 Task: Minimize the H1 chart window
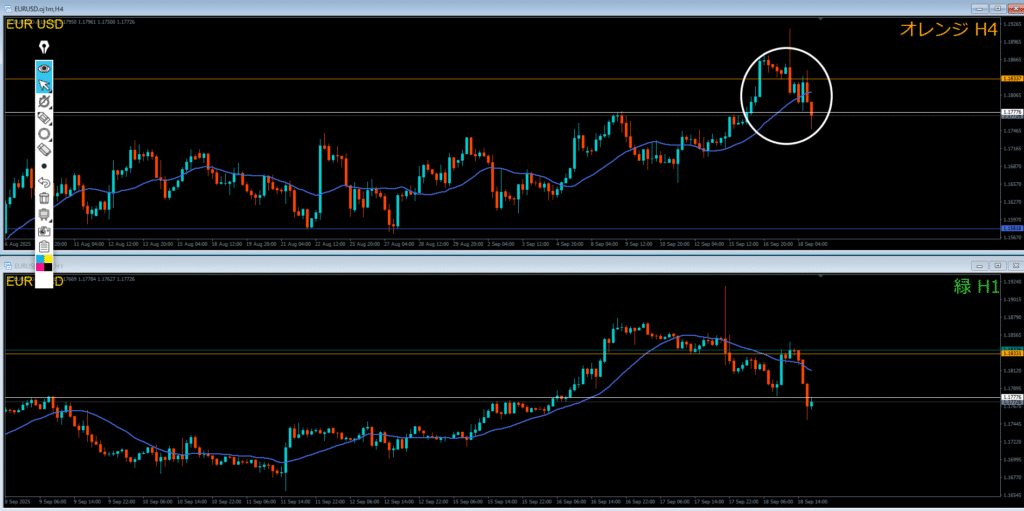click(x=979, y=266)
